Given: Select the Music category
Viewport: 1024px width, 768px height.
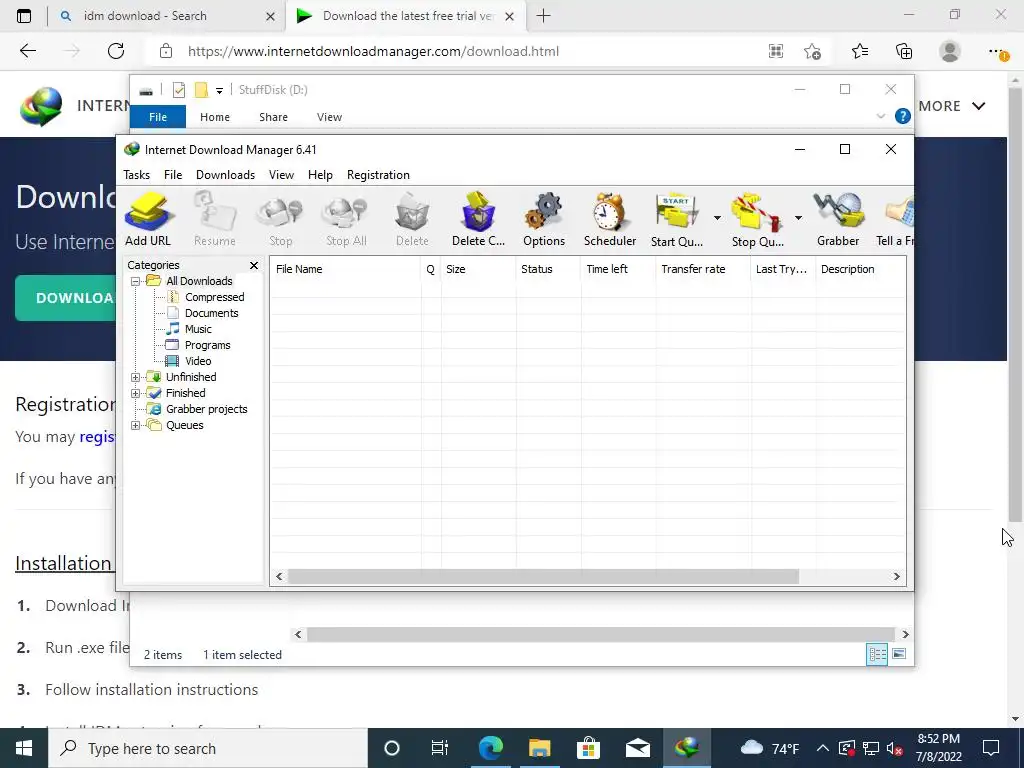Looking at the screenshot, I should (198, 329).
